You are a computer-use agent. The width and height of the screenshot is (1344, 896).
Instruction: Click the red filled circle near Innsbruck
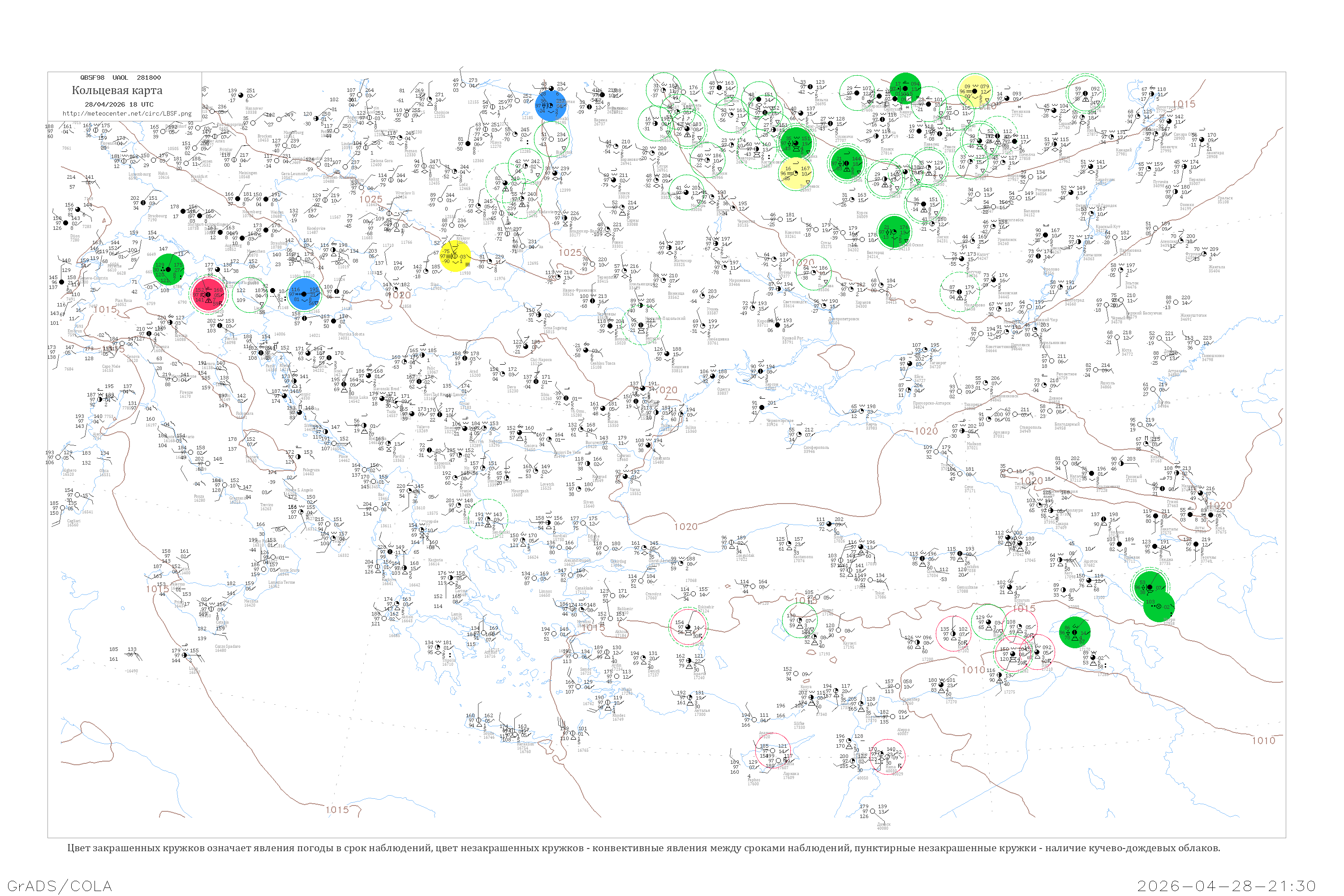208,294
